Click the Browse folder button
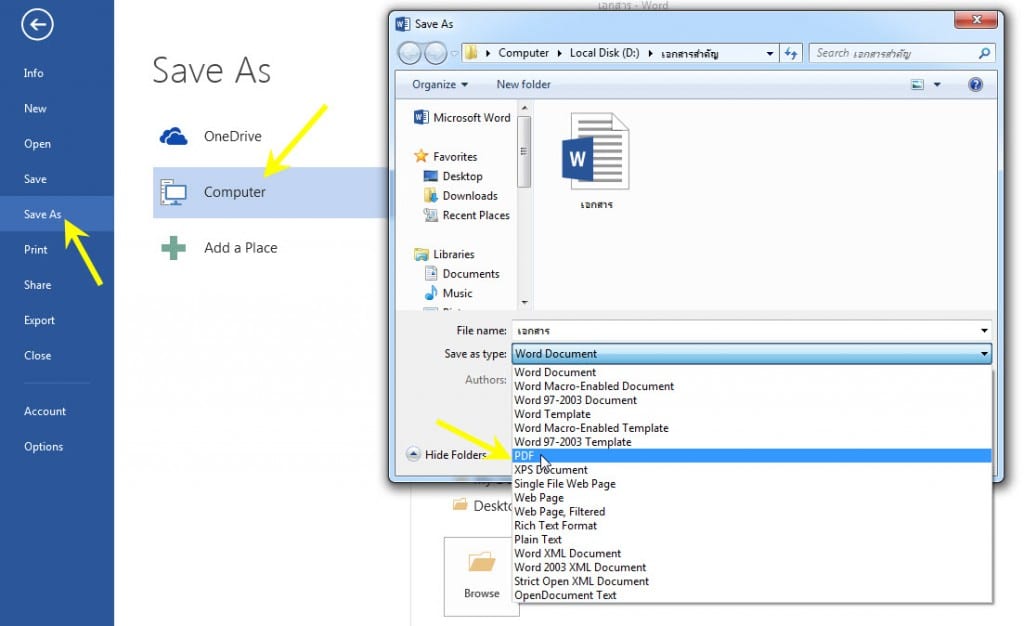 tap(481, 576)
